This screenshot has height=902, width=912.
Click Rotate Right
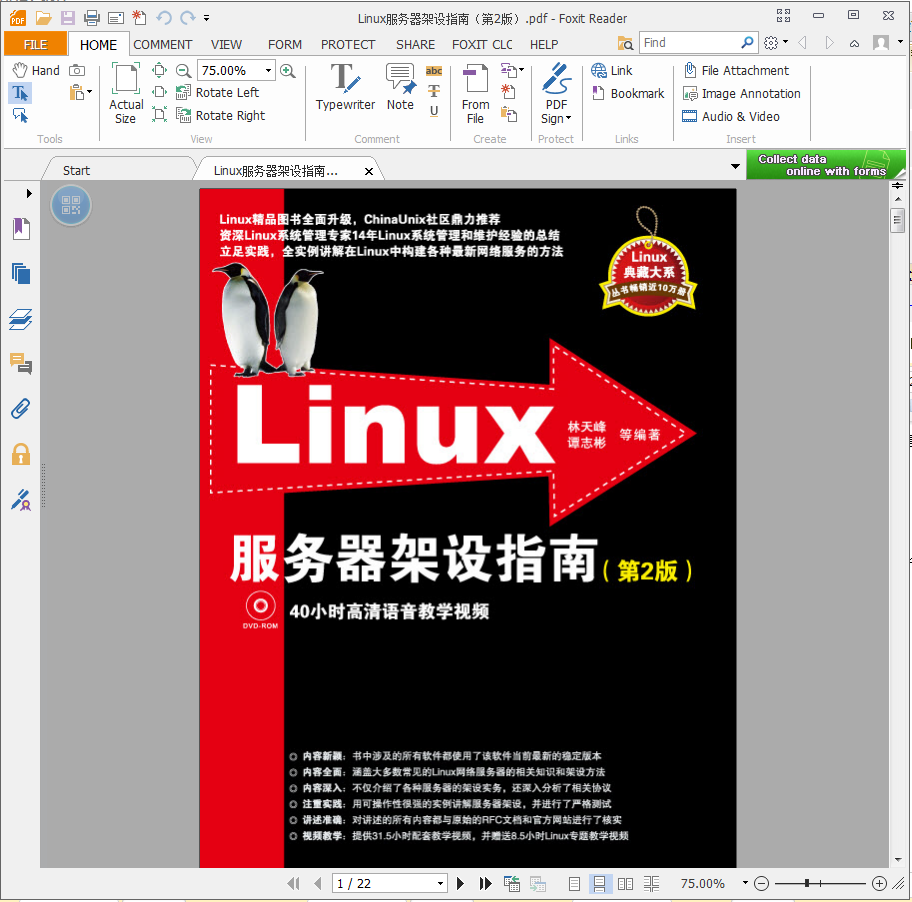220,115
